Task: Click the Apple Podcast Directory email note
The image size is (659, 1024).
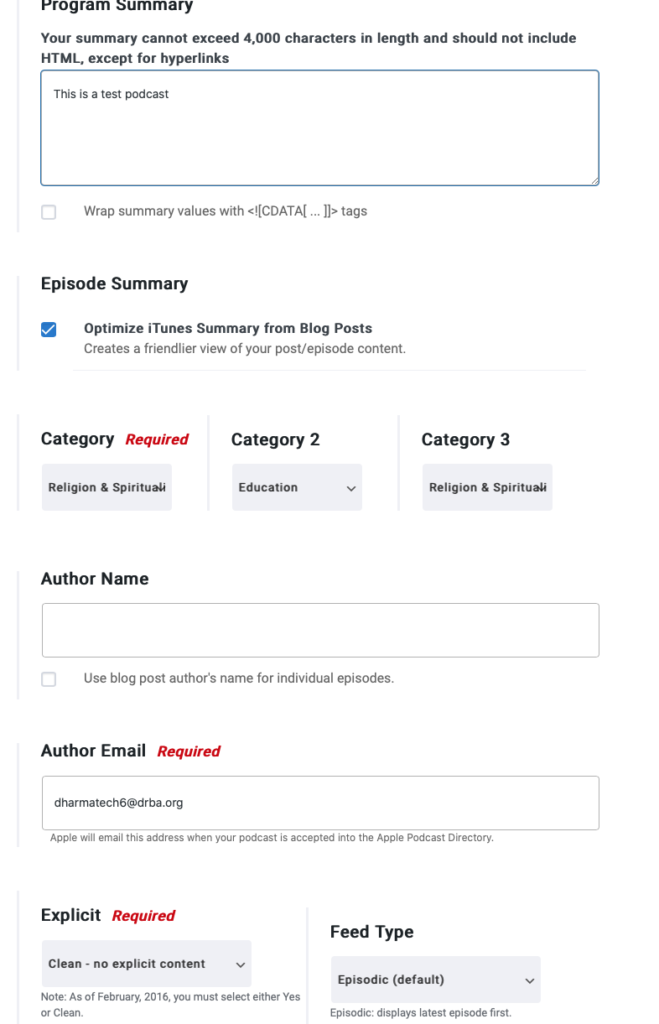Action: click(272, 837)
